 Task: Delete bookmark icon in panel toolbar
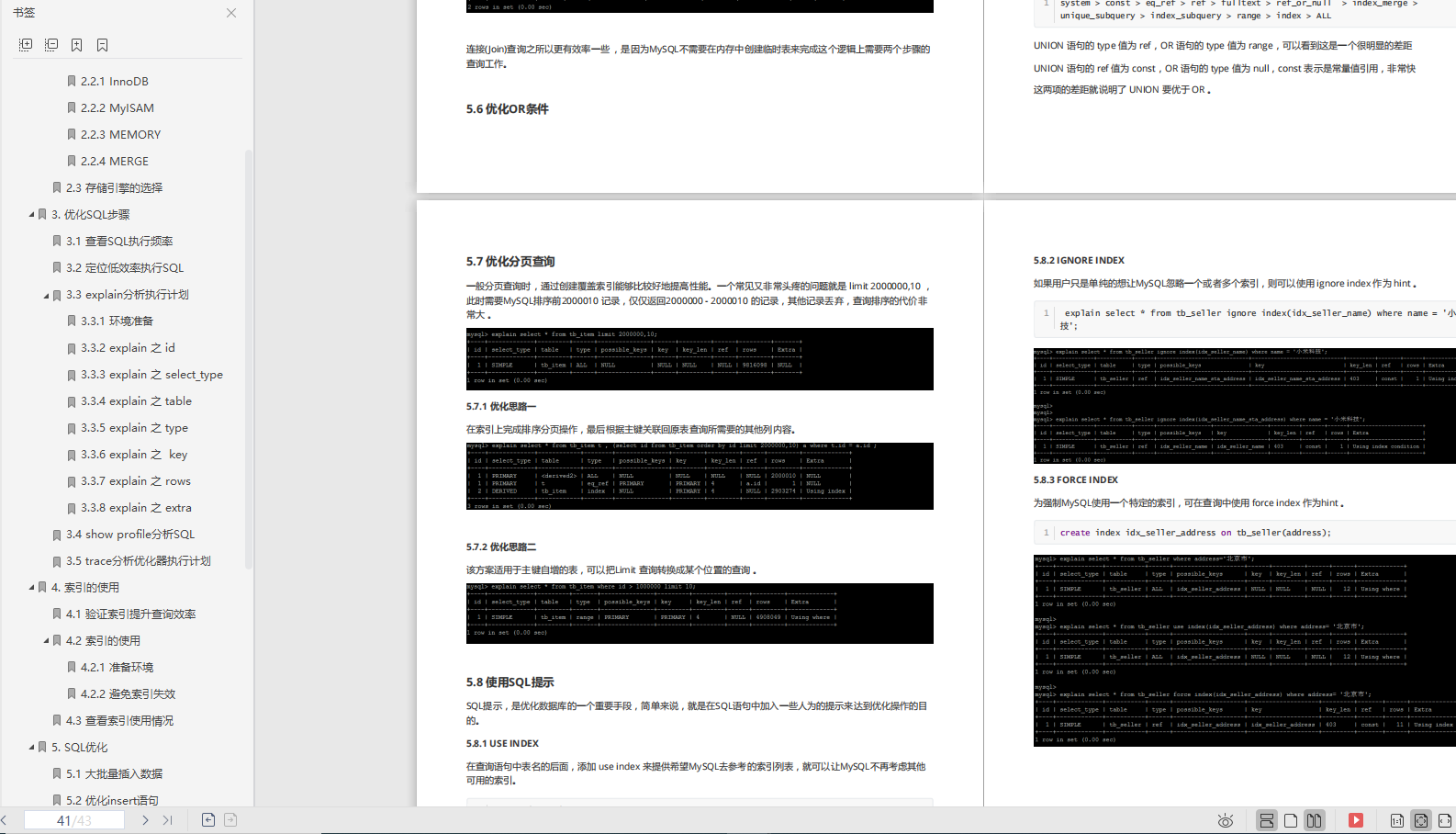coord(103,45)
